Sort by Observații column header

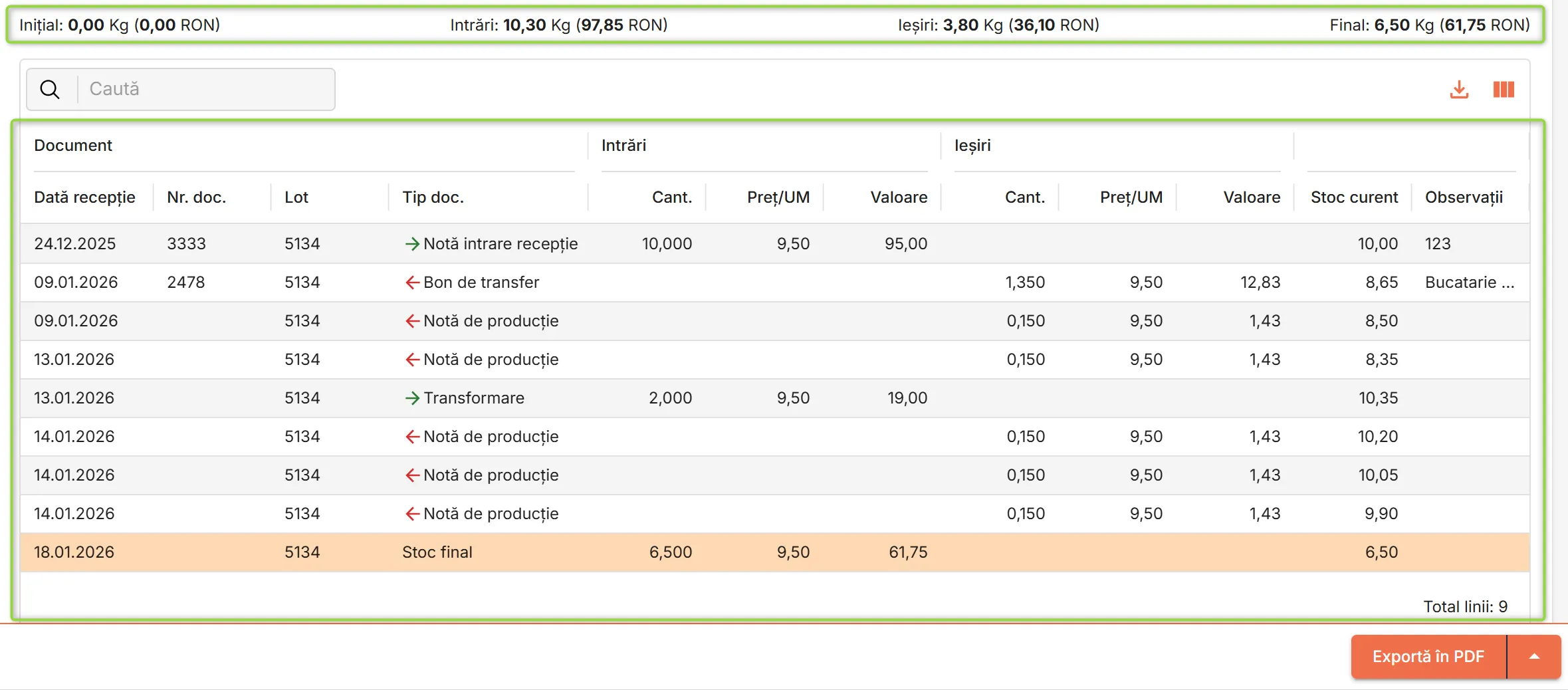tap(1464, 197)
